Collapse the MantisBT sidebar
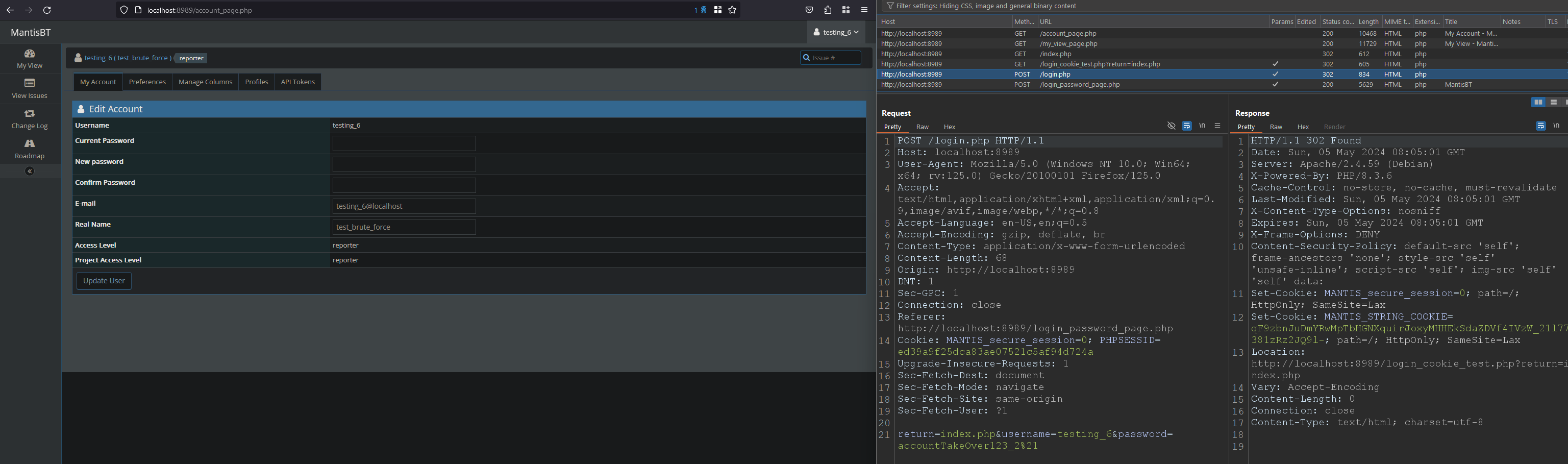Screen dimensions: 1568x464 tap(29, 172)
